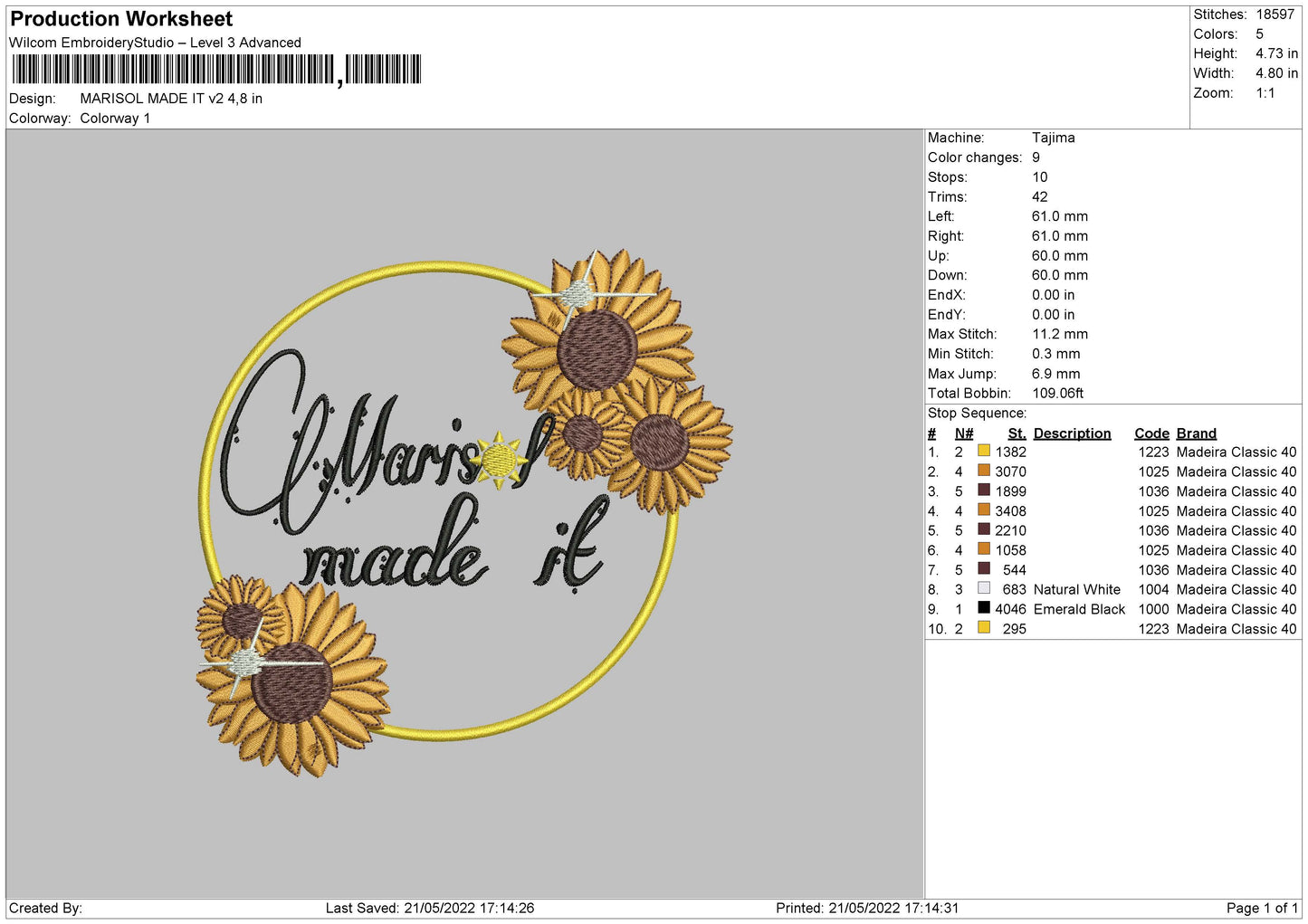Click the St. column header

[1017, 433]
